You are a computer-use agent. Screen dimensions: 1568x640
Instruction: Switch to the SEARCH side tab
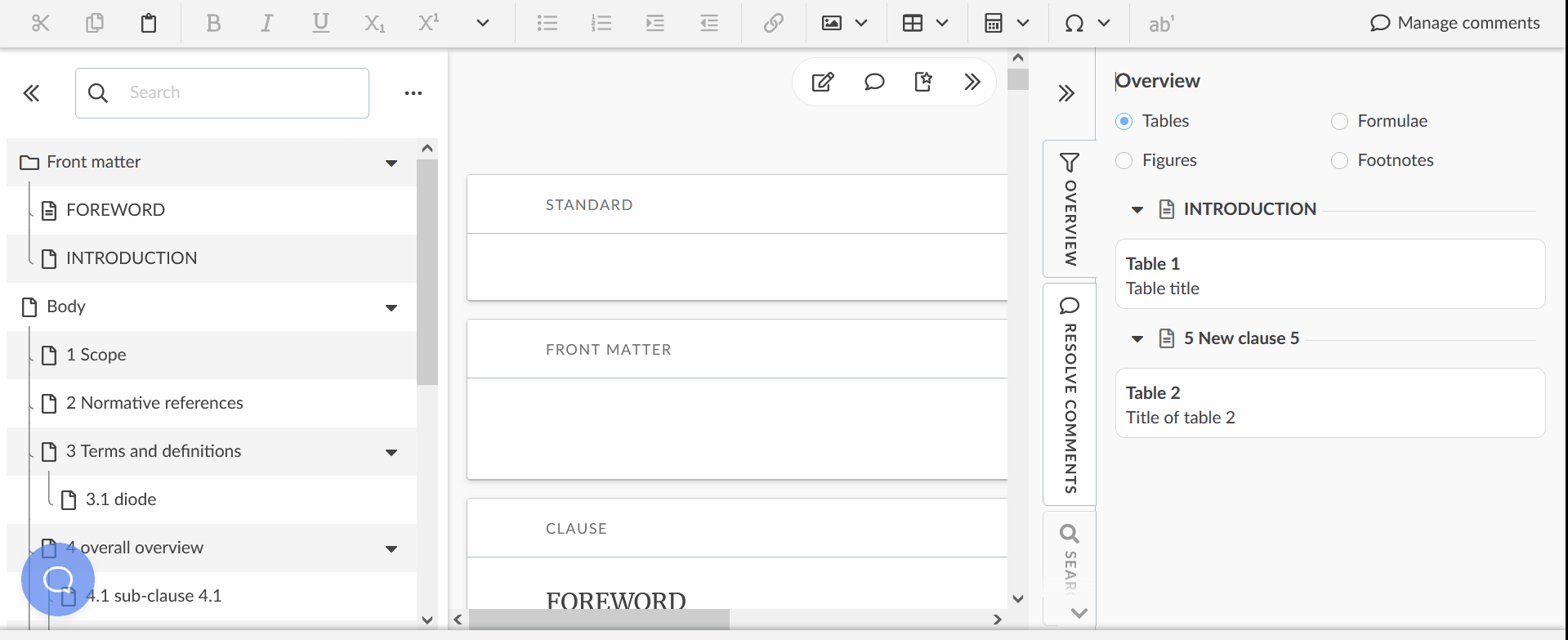pos(1070,559)
